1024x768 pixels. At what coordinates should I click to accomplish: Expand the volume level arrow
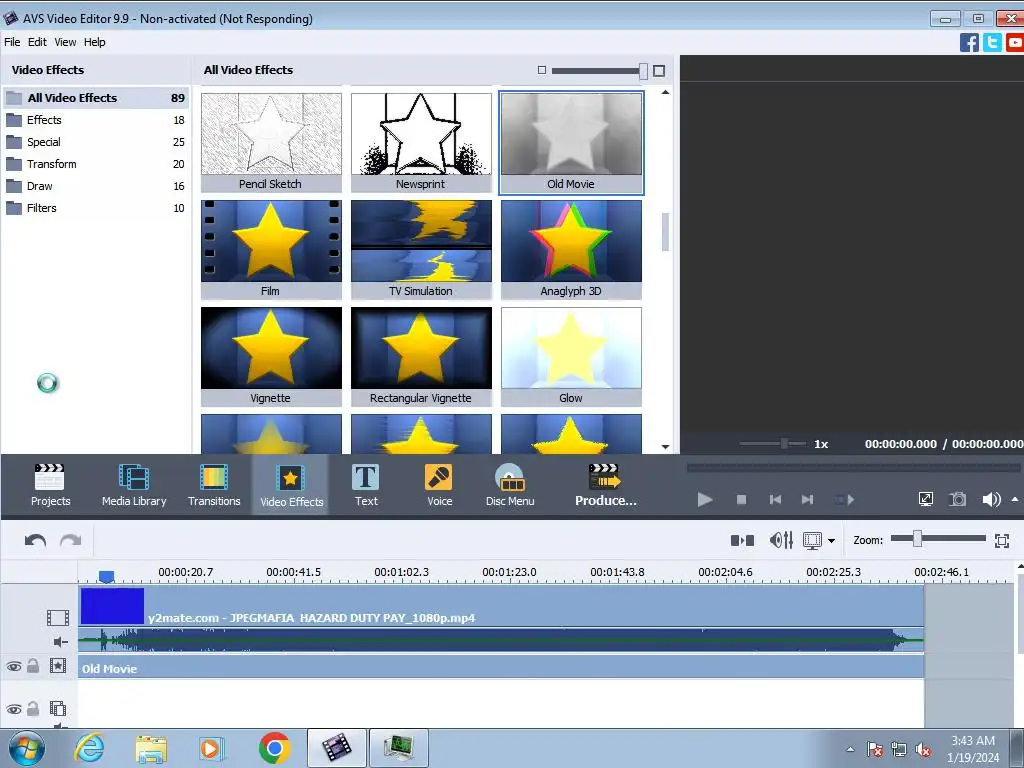click(1015, 500)
